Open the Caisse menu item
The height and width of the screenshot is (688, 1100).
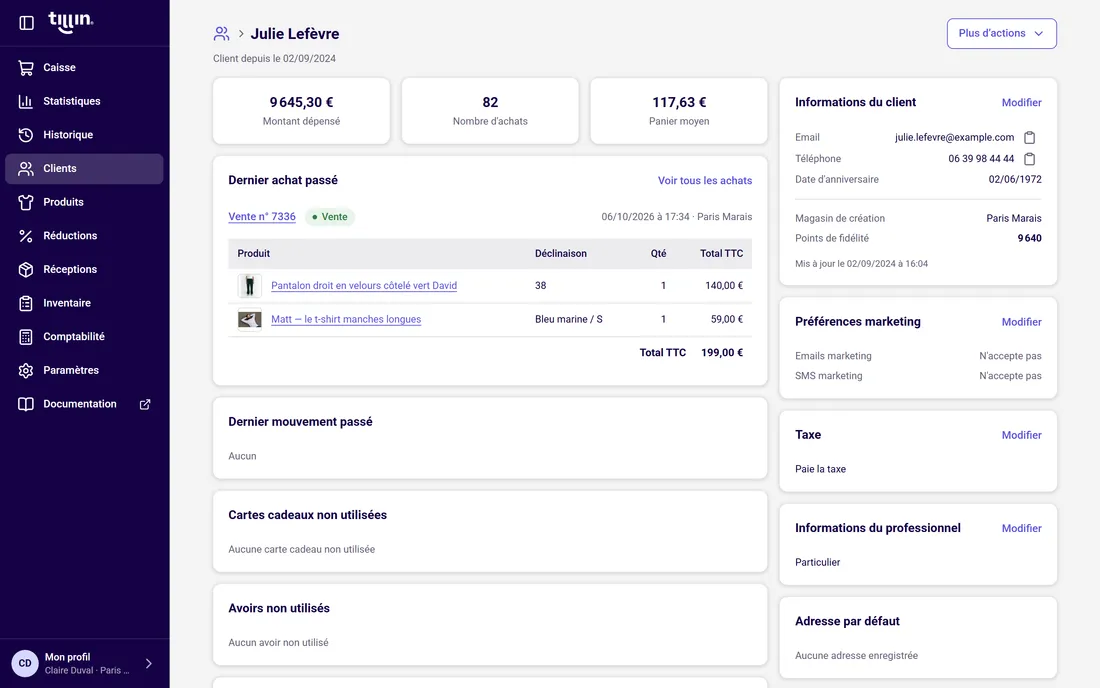tap(84, 67)
